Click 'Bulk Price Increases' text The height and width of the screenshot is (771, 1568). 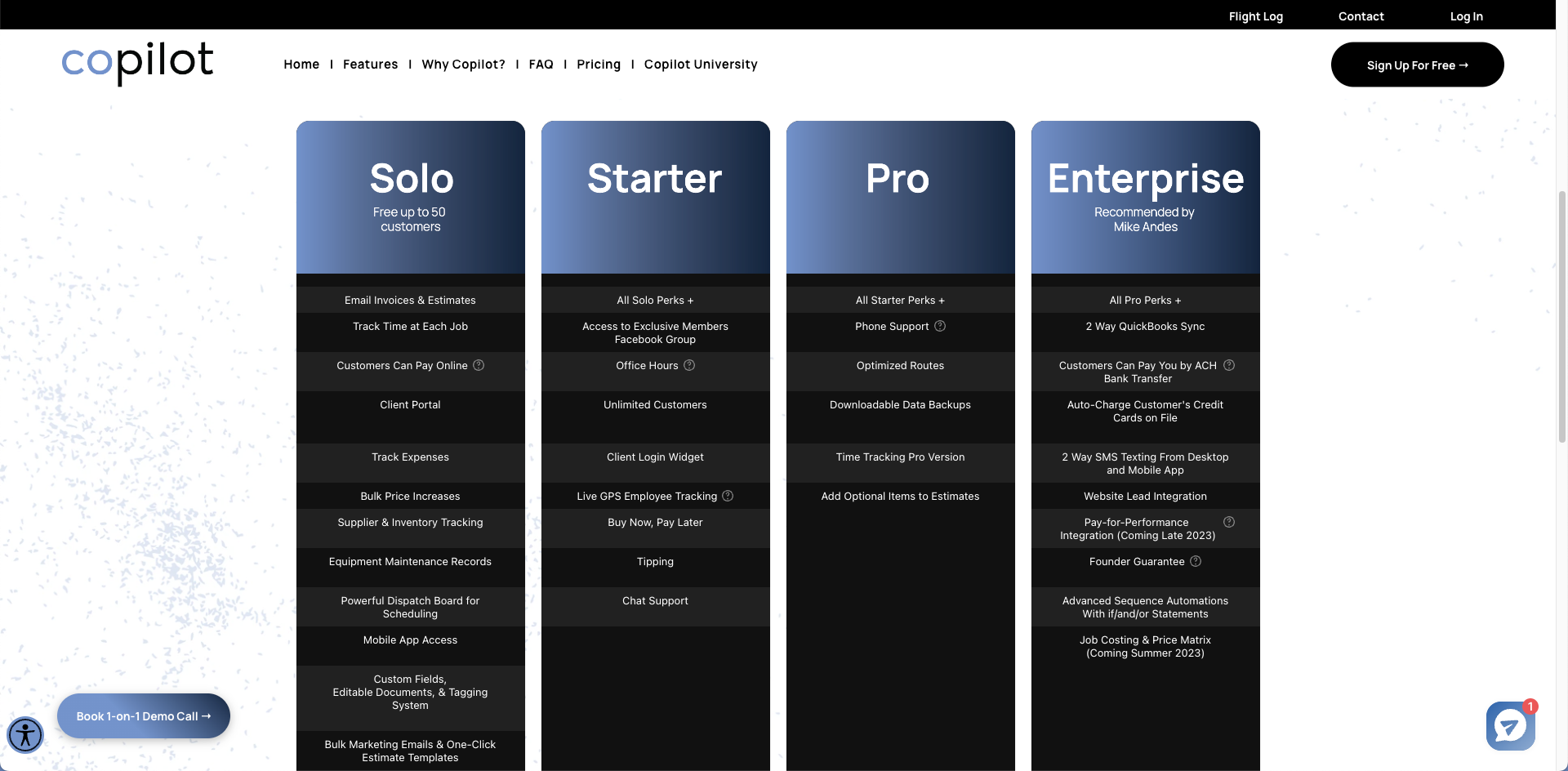click(410, 496)
